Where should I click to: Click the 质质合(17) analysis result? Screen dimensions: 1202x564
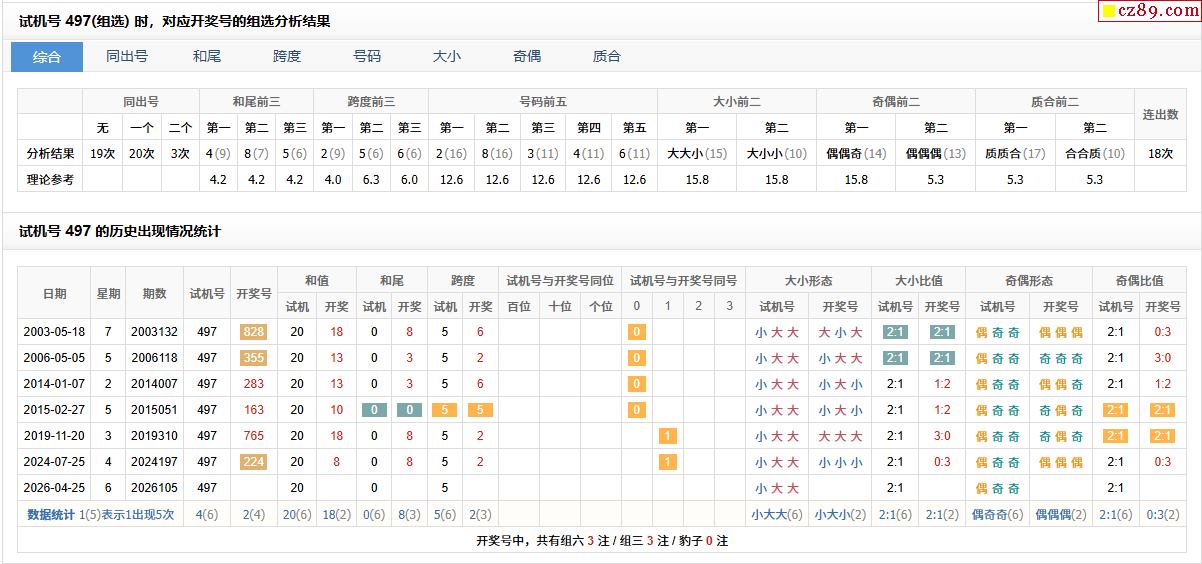coord(1015,154)
